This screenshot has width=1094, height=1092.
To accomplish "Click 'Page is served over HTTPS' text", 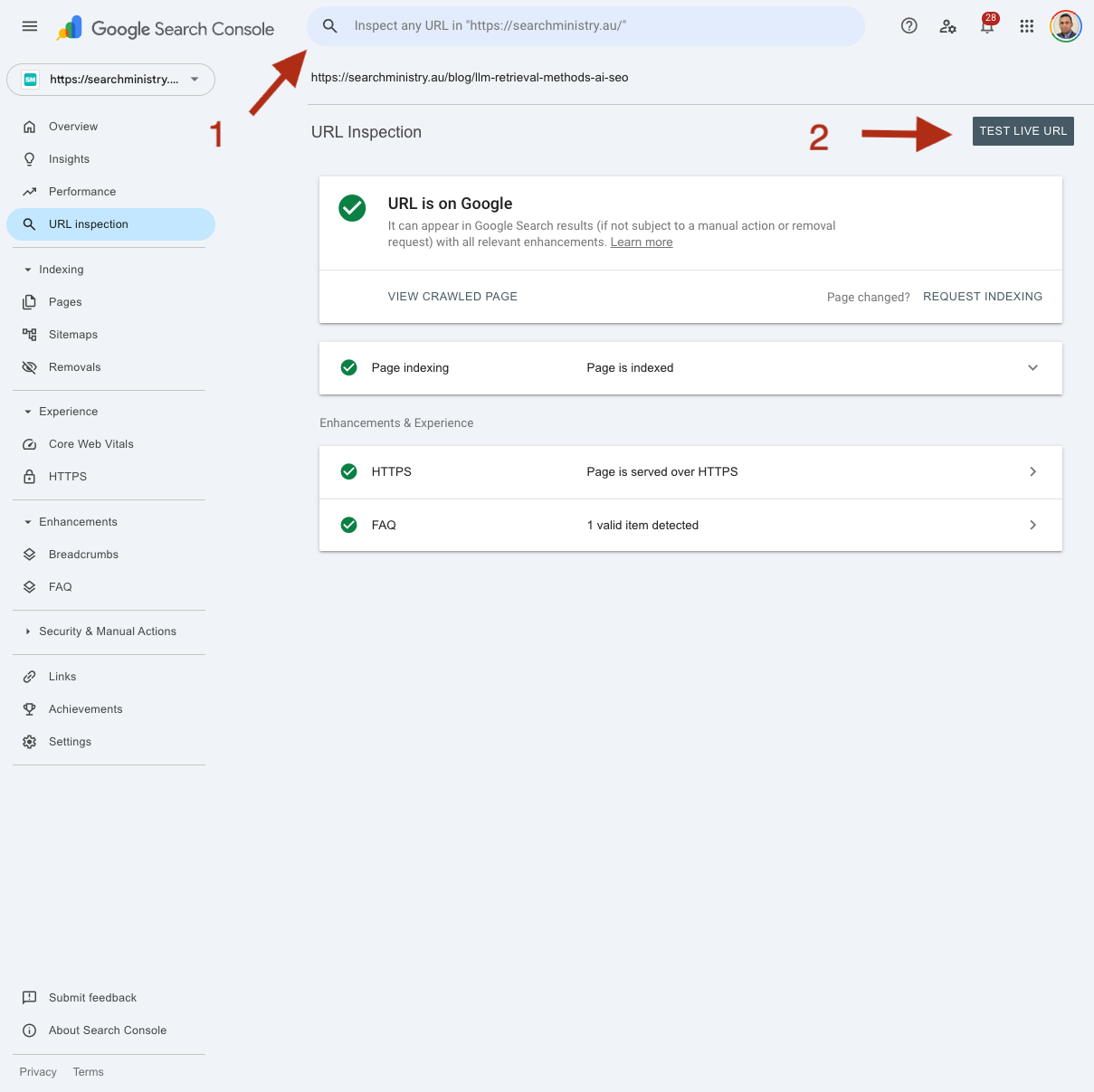I will pos(662,472).
